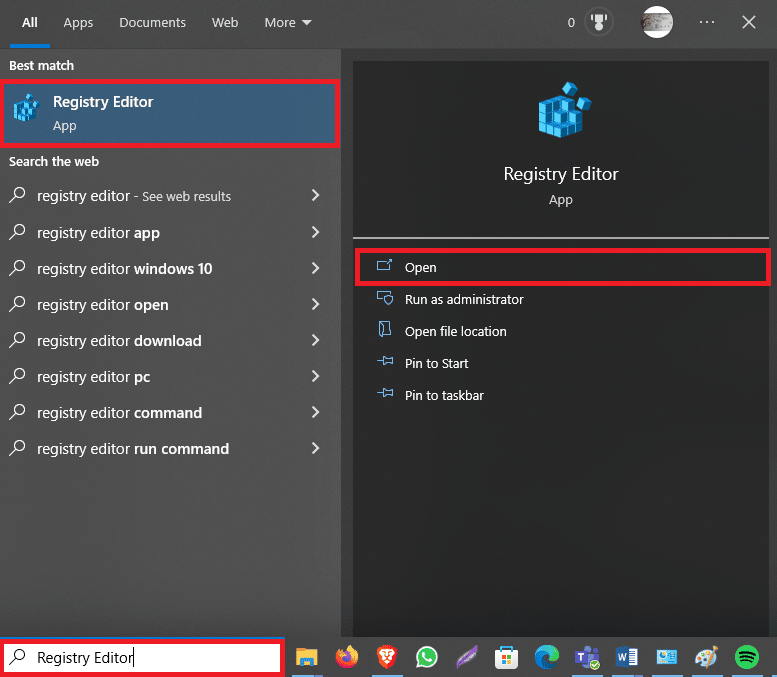Launch Microsoft Edge from the taskbar

pyautogui.click(x=547, y=657)
